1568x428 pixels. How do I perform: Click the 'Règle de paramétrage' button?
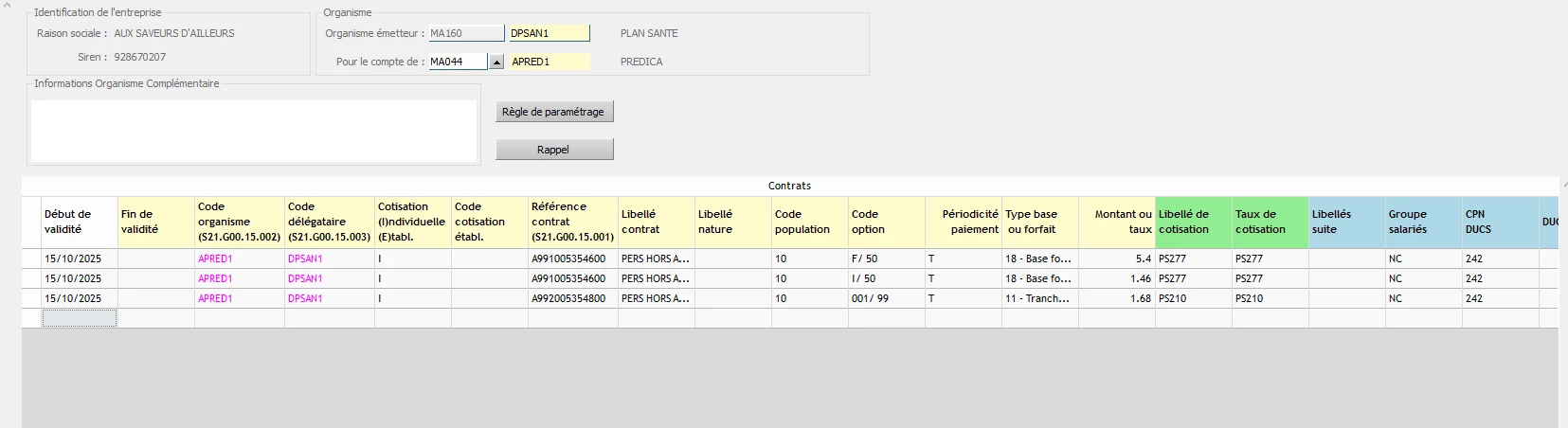pos(554,112)
